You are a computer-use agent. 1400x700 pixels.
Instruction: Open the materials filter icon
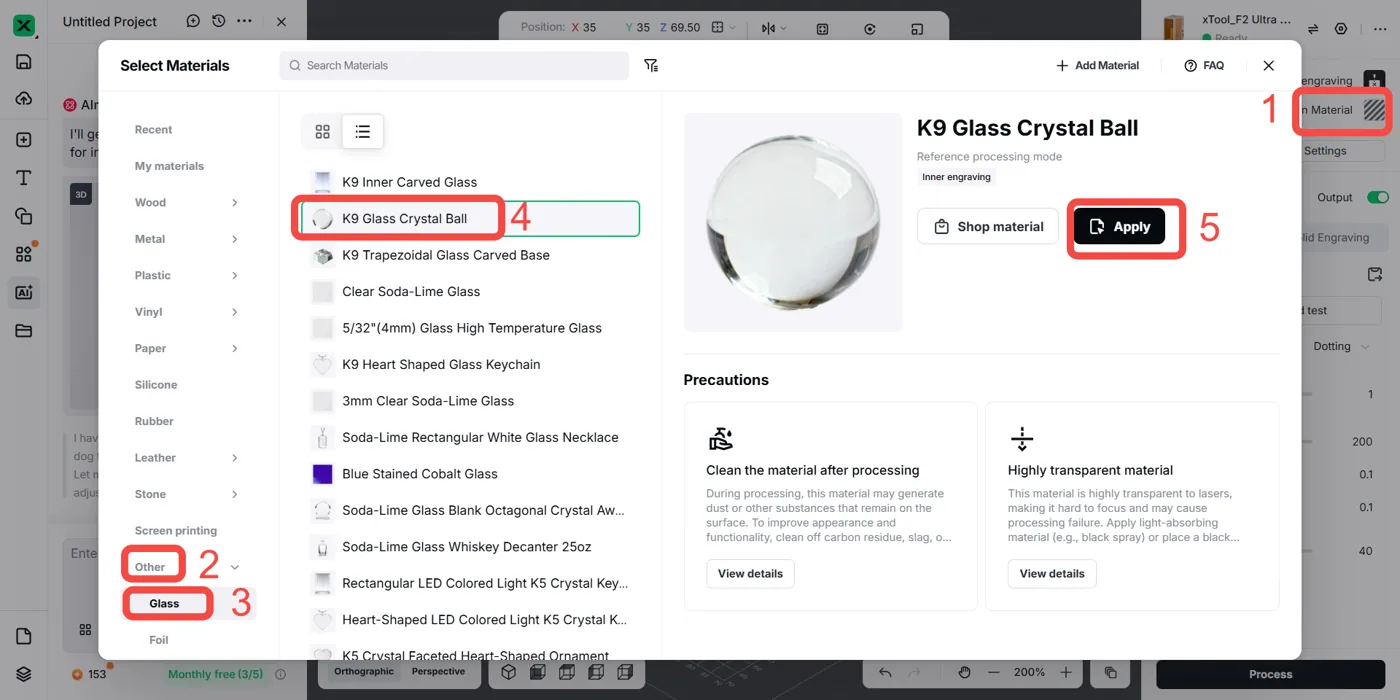pyautogui.click(x=651, y=65)
